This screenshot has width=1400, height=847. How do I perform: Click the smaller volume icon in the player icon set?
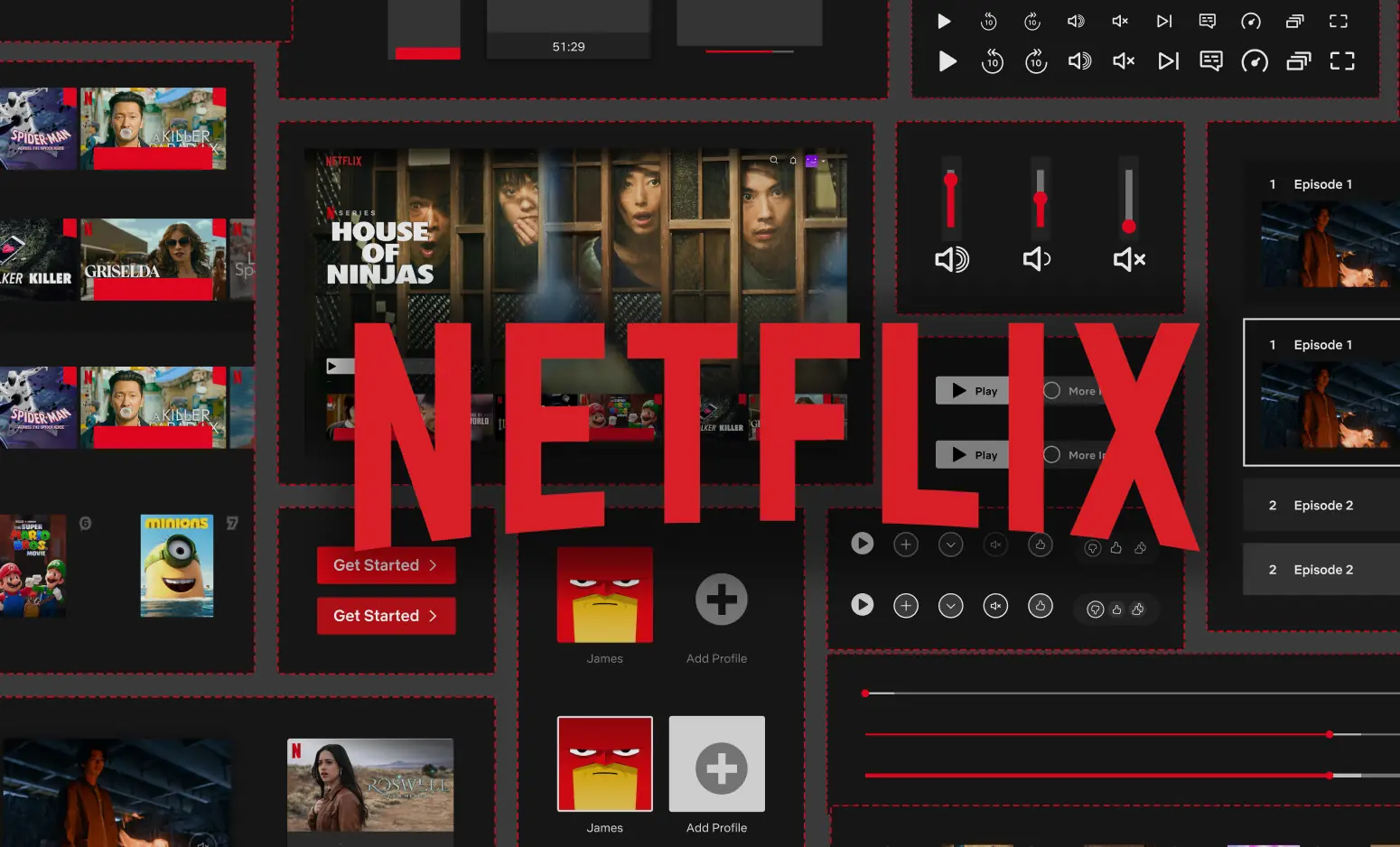(x=1076, y=21)
